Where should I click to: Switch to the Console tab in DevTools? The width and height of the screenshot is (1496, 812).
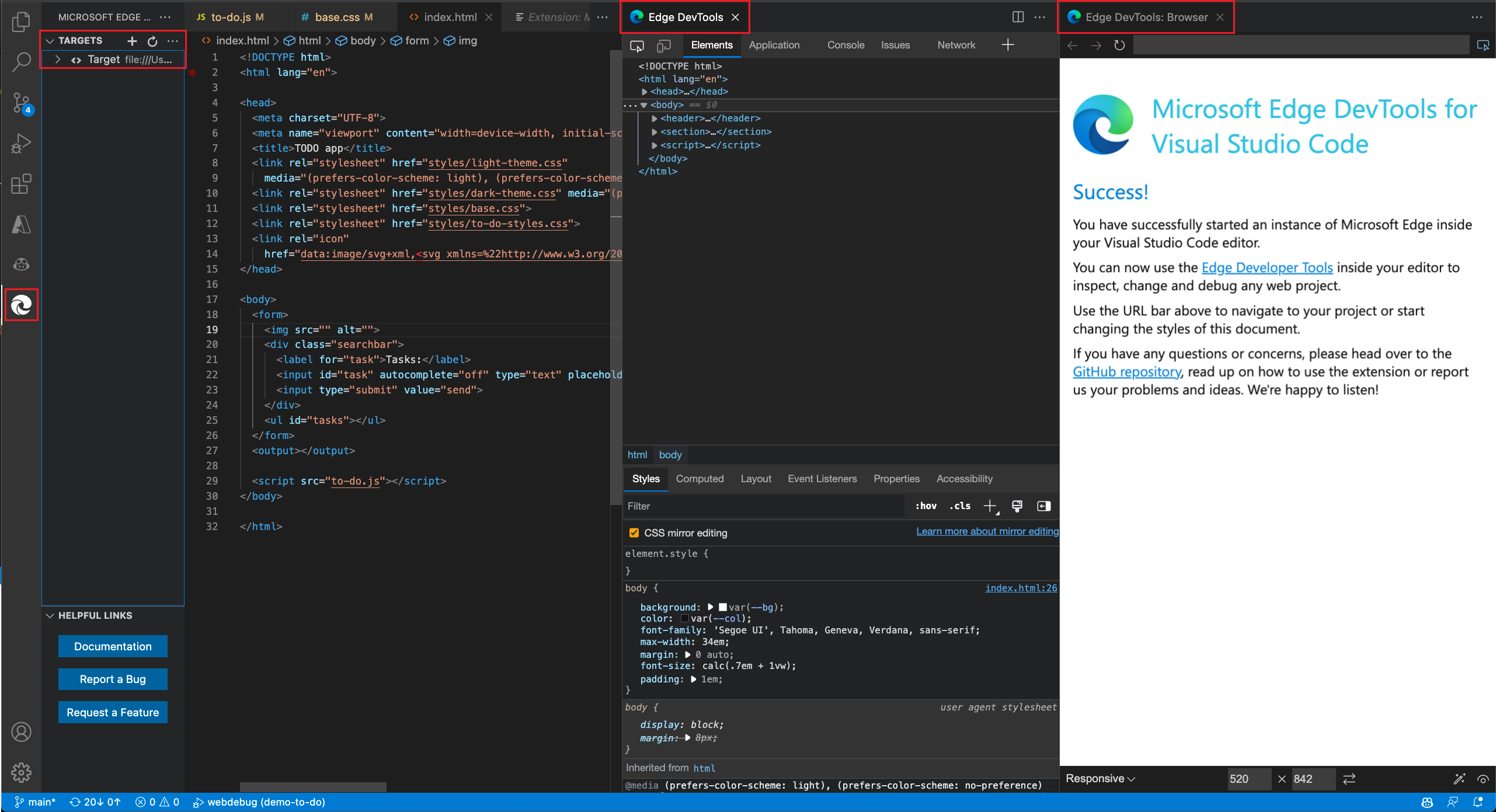(845, 45)
